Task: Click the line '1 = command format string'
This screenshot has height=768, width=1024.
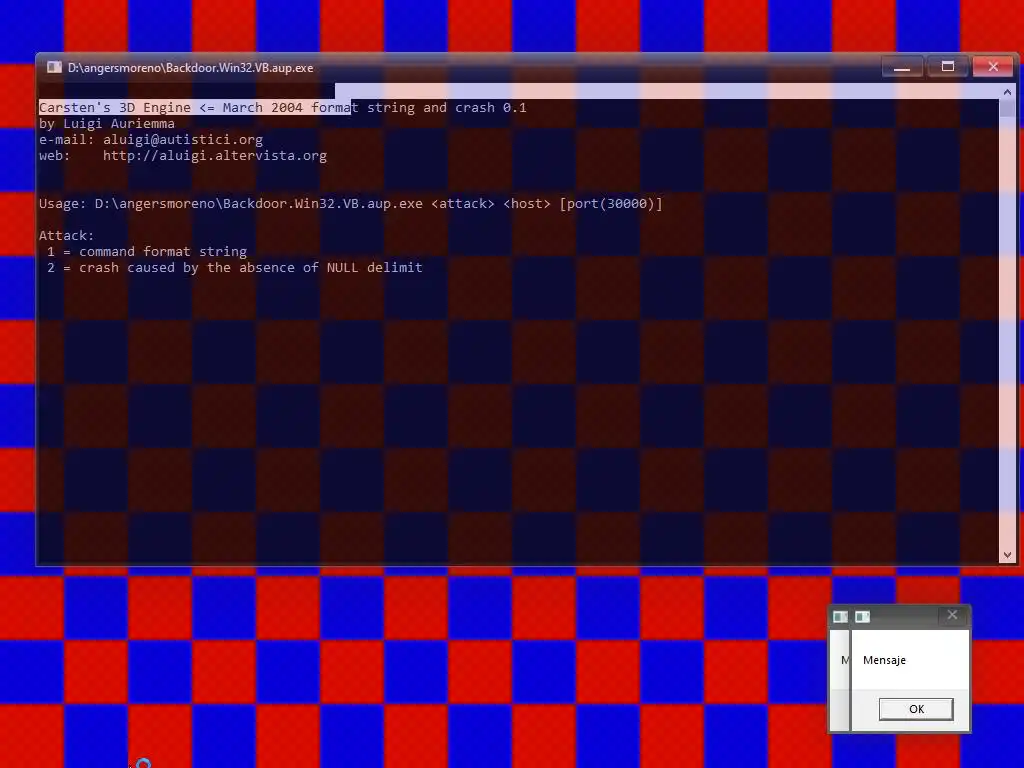Action: pyautogui.click(x=147, y=251)
